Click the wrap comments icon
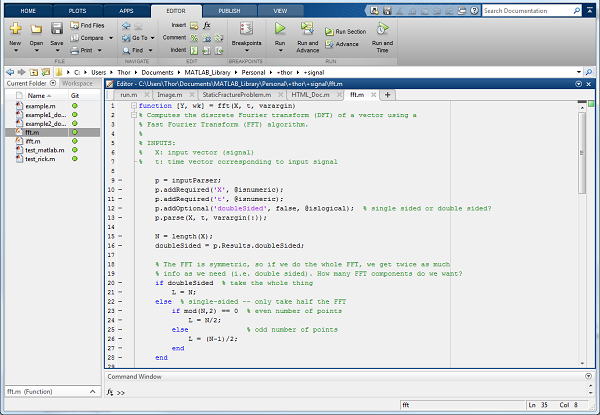 coord(219,38)
